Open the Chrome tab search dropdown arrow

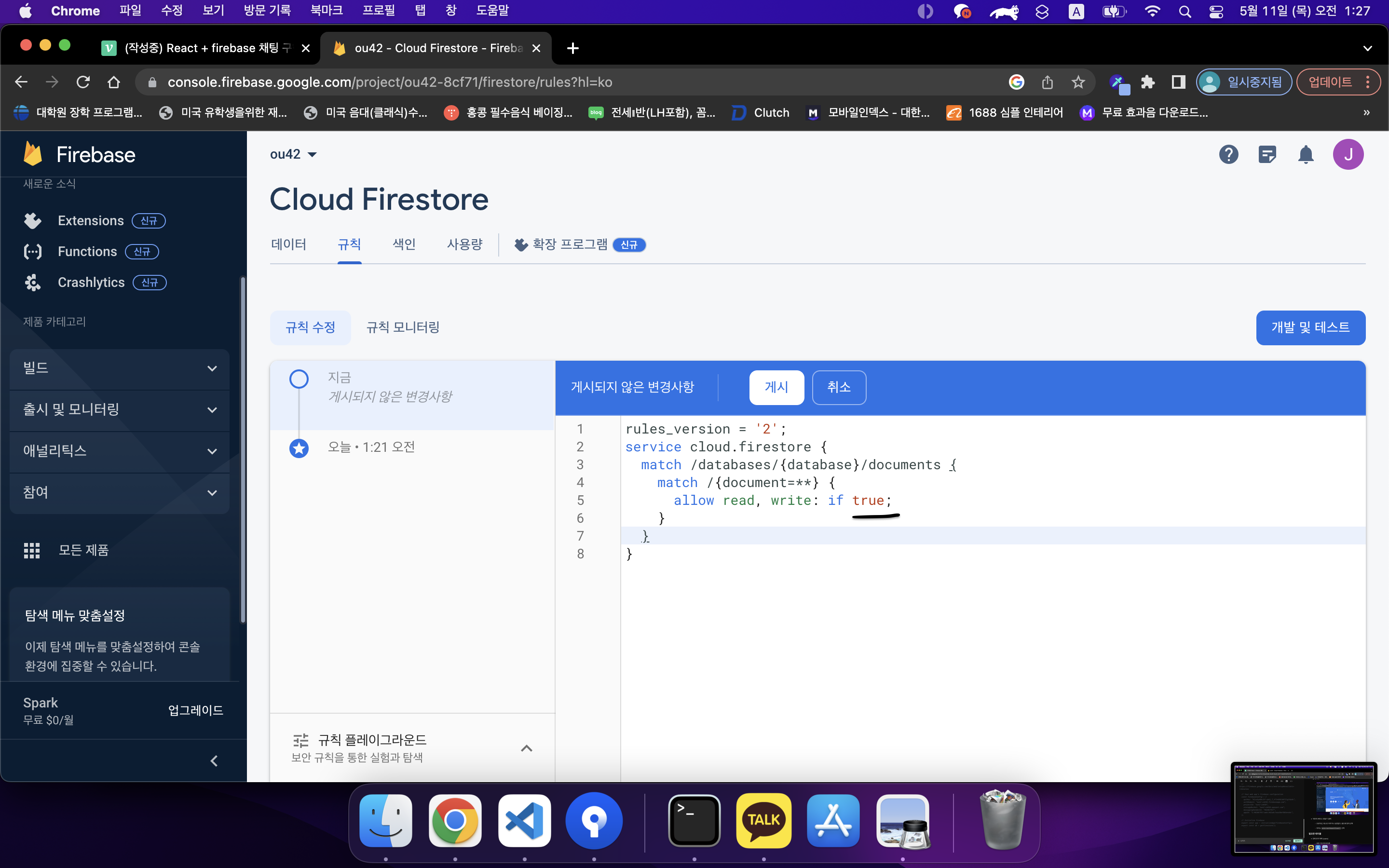click(x=1368, y=48)
